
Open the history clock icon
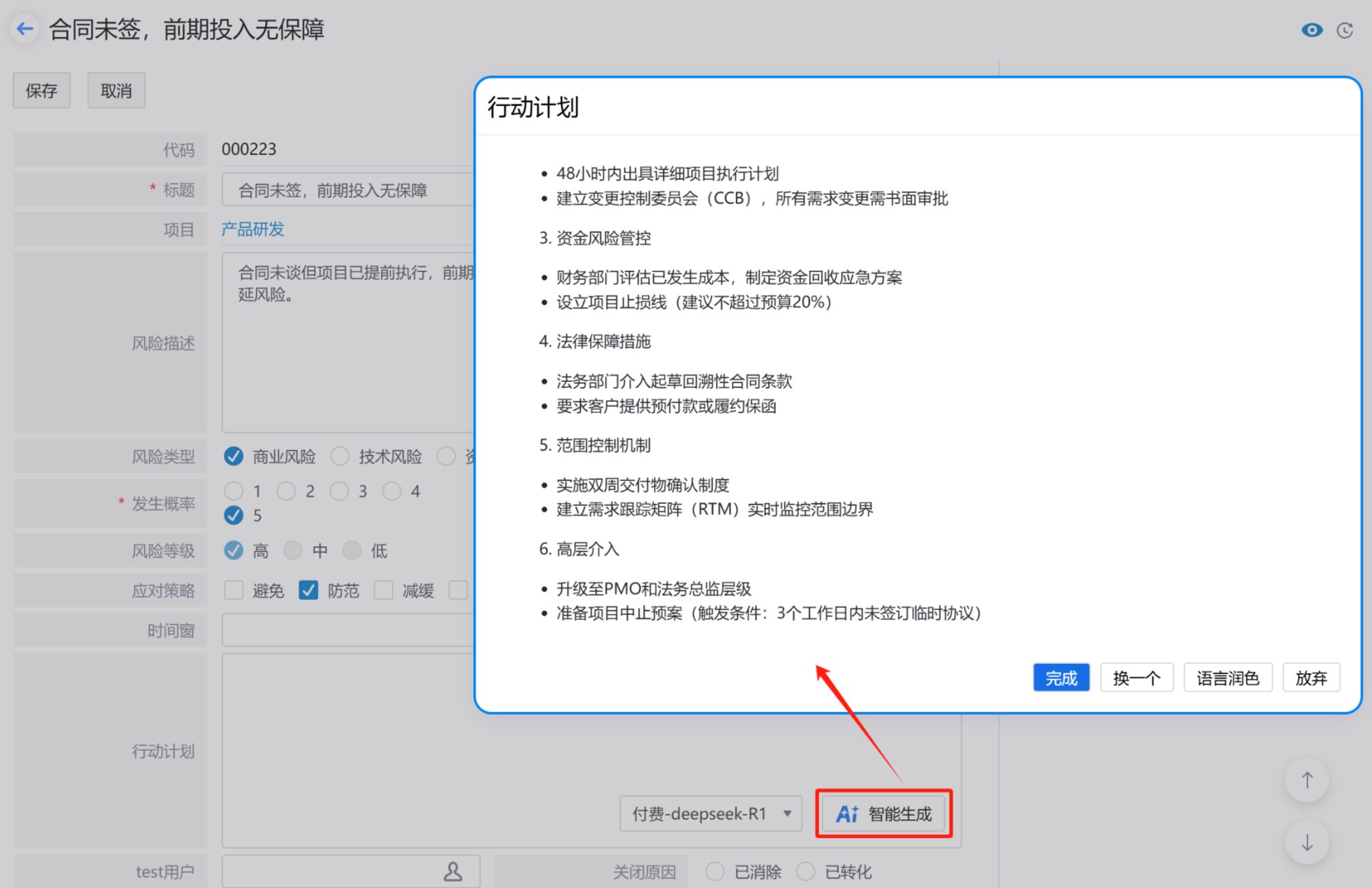(x=1344, y=30)
